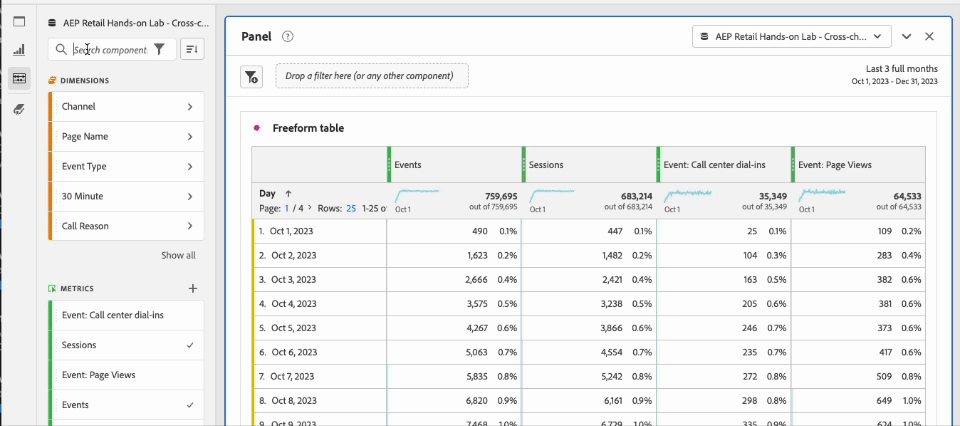The image size is (960, 426).
Task: Expand the Channel dimension chevron
Action: [x=190, y=106]
